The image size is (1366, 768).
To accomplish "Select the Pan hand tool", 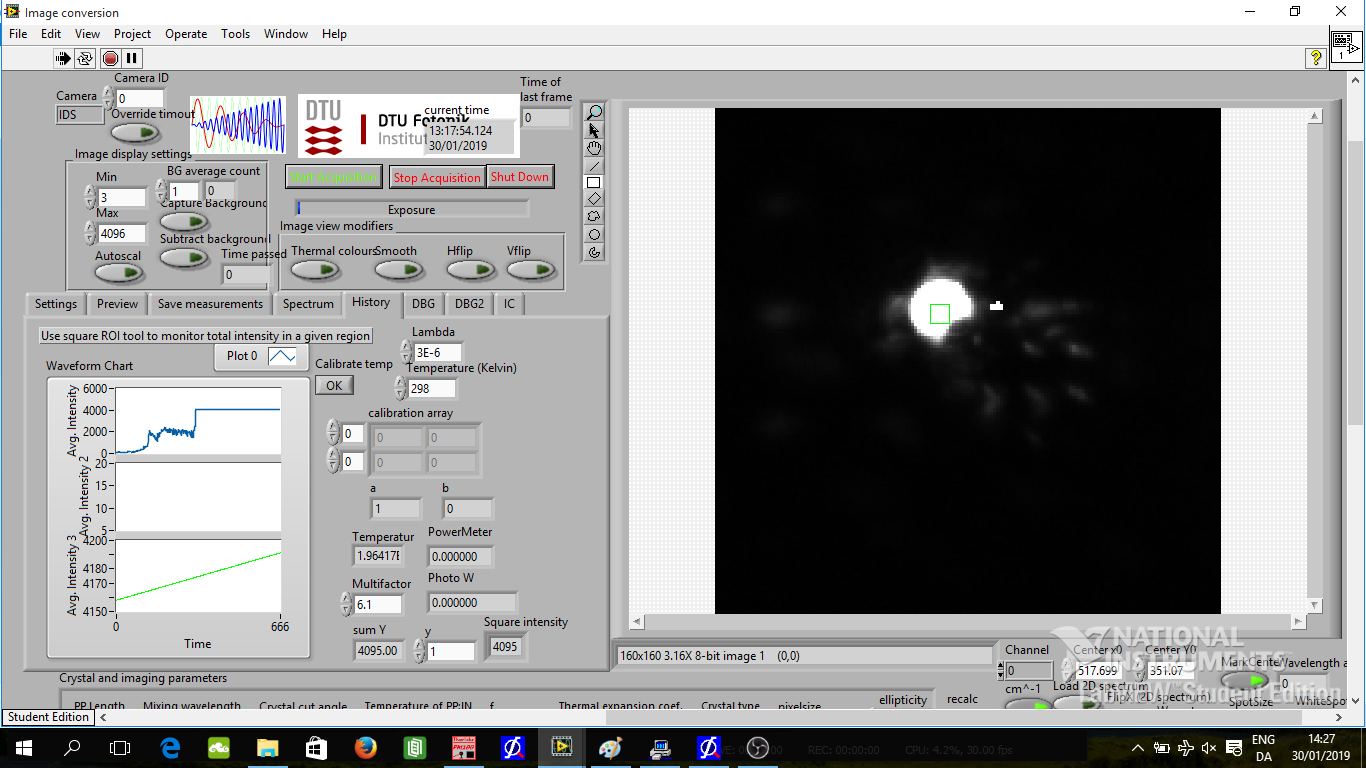I will (x=594, y=148).
